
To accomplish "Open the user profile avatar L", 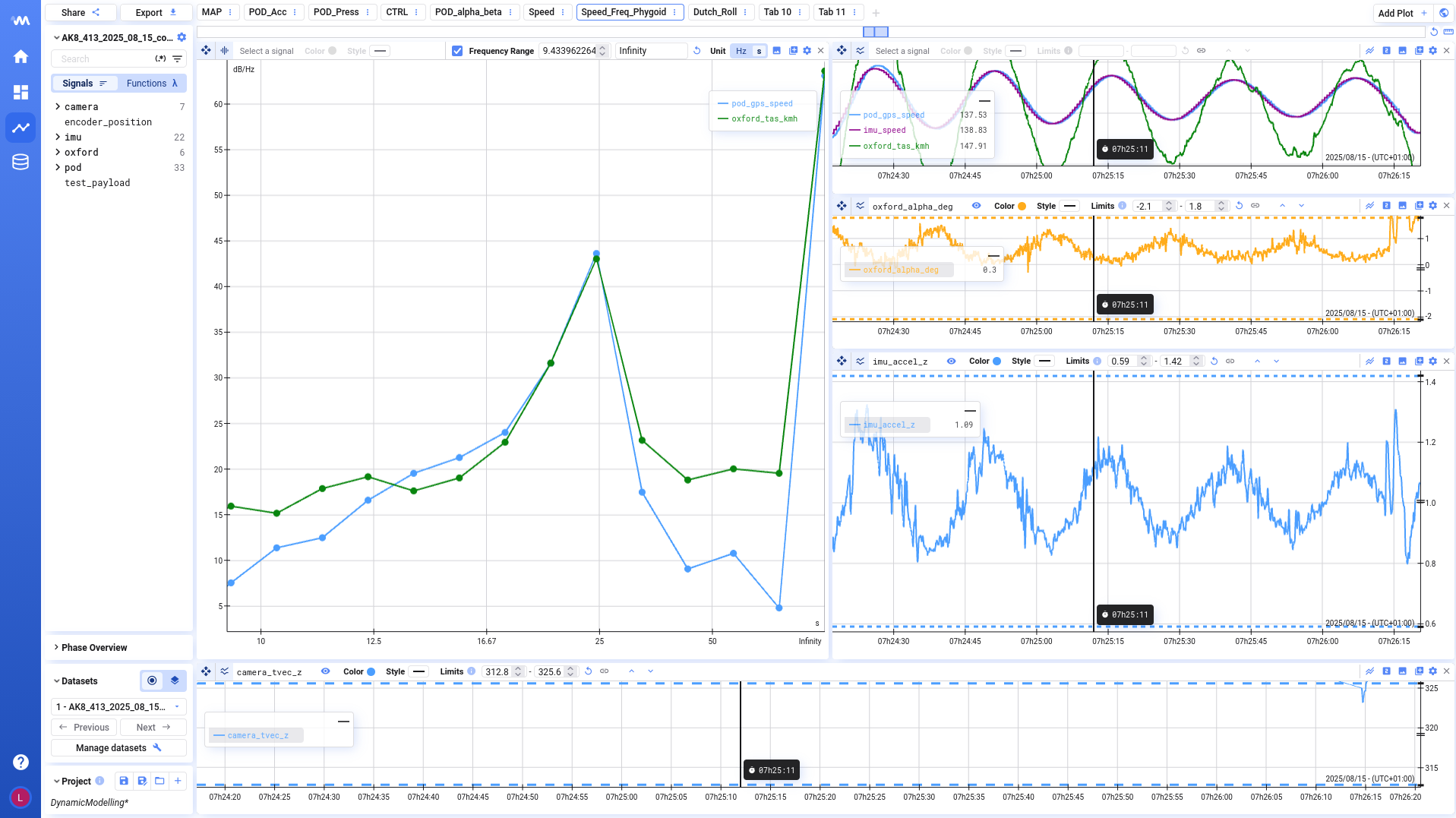I will coord(21,797).
